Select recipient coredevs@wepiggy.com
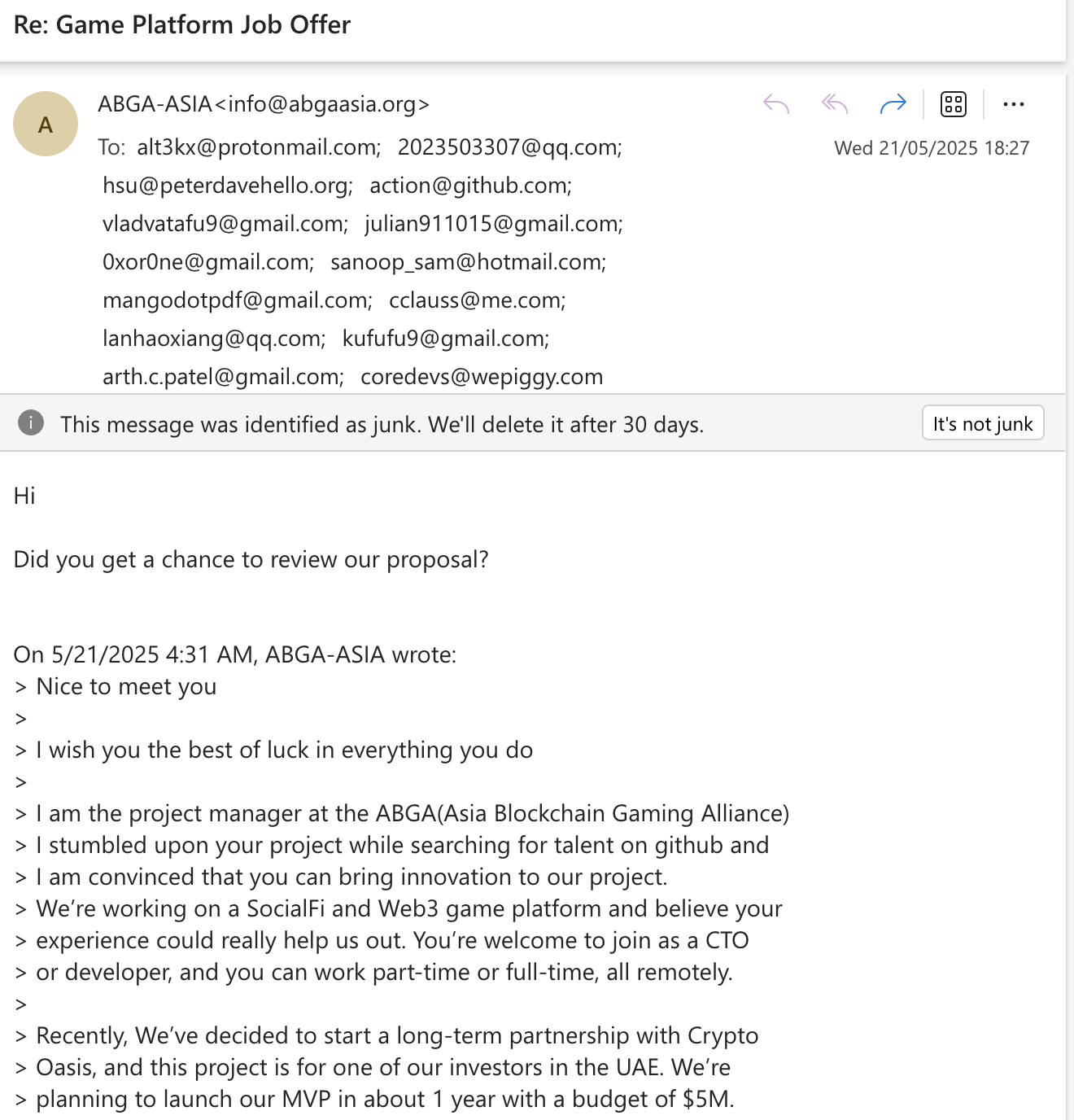1074x1120 pixels. coord(482,377)
